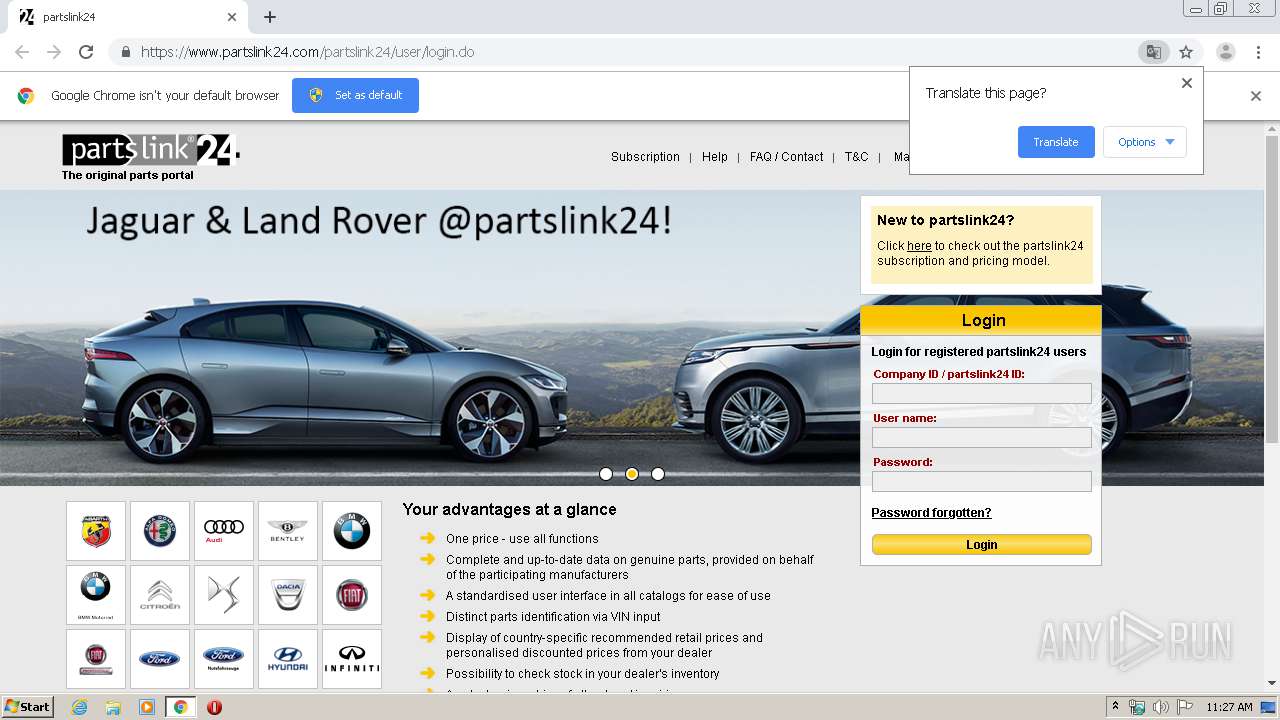Show first banner slide dot
This screenshot has height=720, width=1280.
coord(606,474)
